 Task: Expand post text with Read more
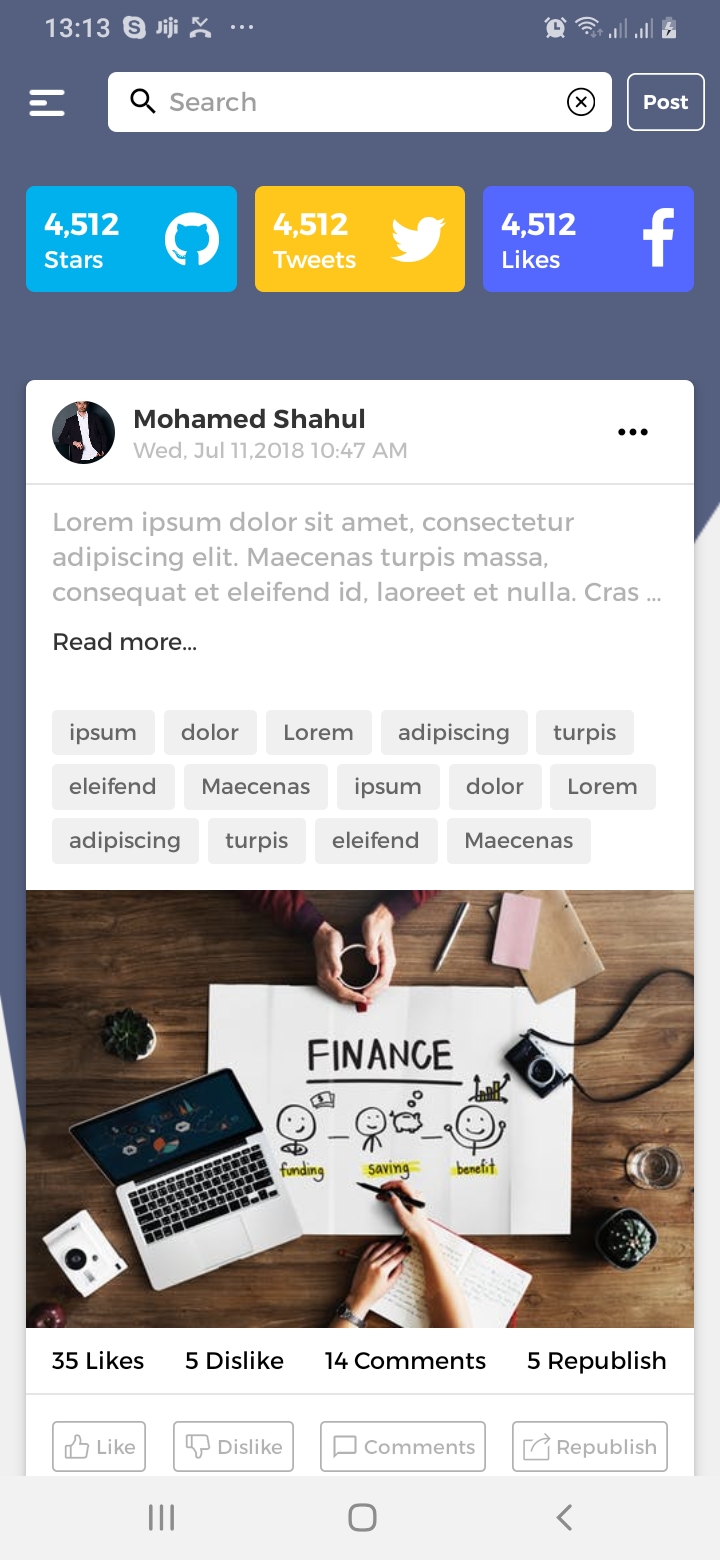(125, 642)
